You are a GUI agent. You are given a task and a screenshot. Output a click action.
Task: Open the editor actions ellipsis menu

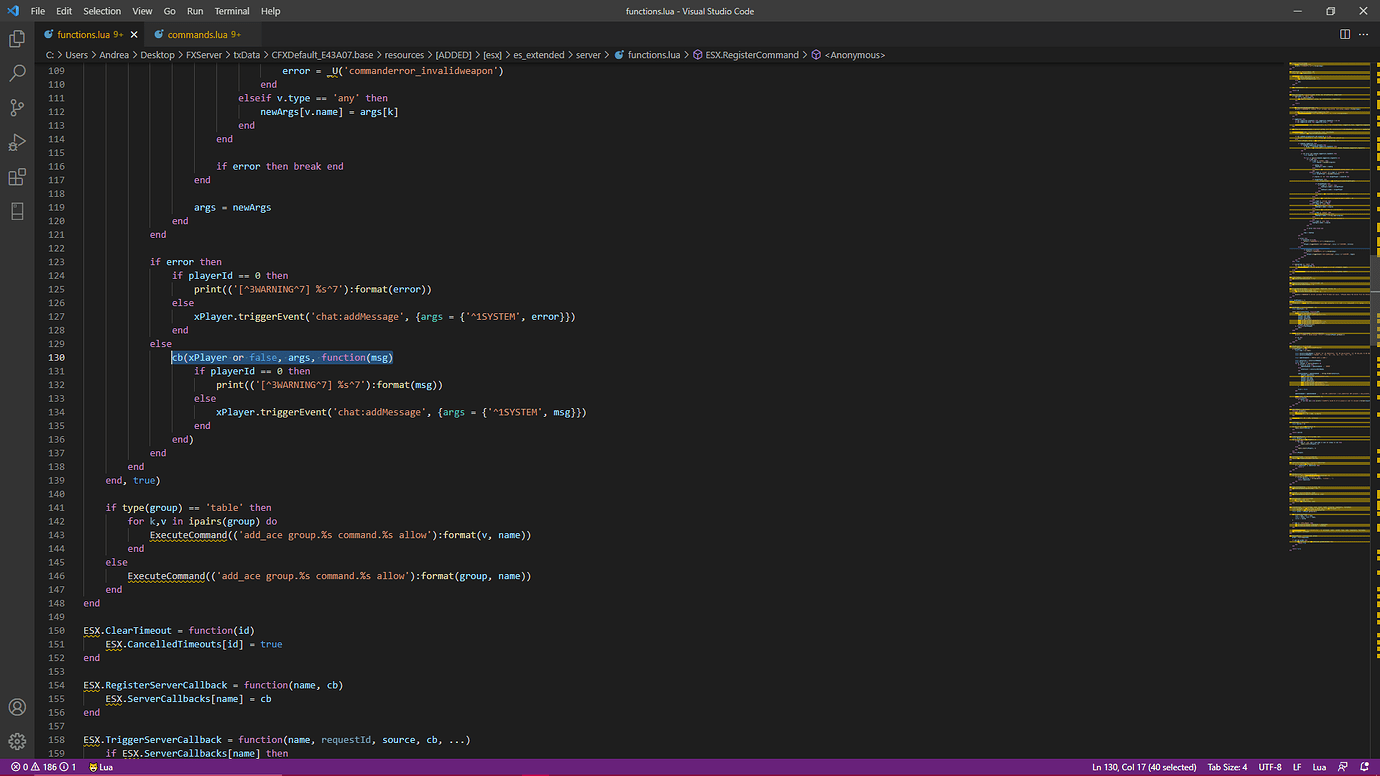pos(1363,33)
